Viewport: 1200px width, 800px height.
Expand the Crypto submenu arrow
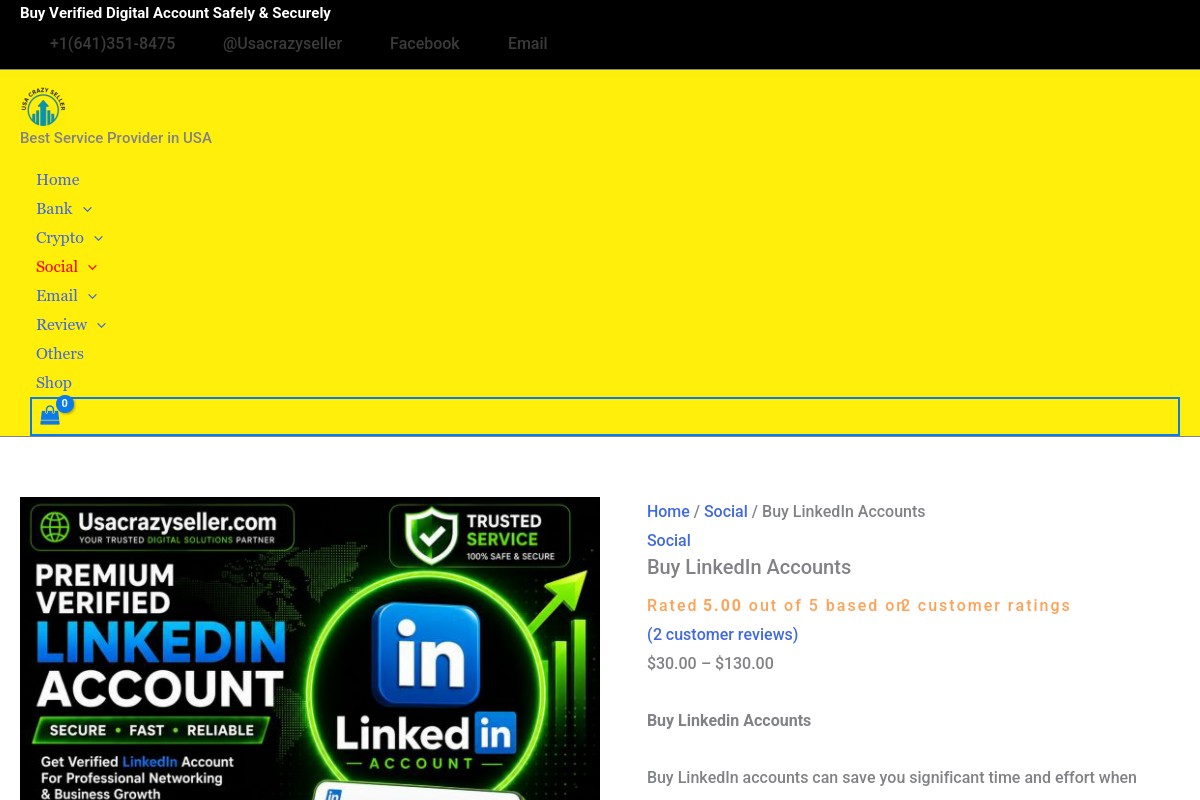(x=98, y=238)
